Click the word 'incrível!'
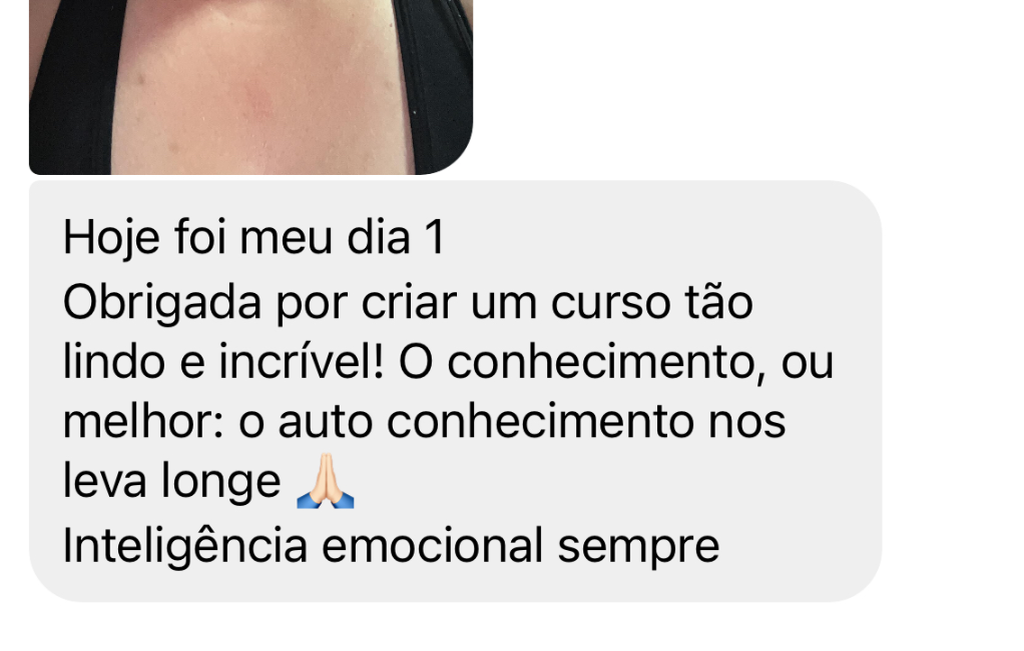 (x=301, y=361)
